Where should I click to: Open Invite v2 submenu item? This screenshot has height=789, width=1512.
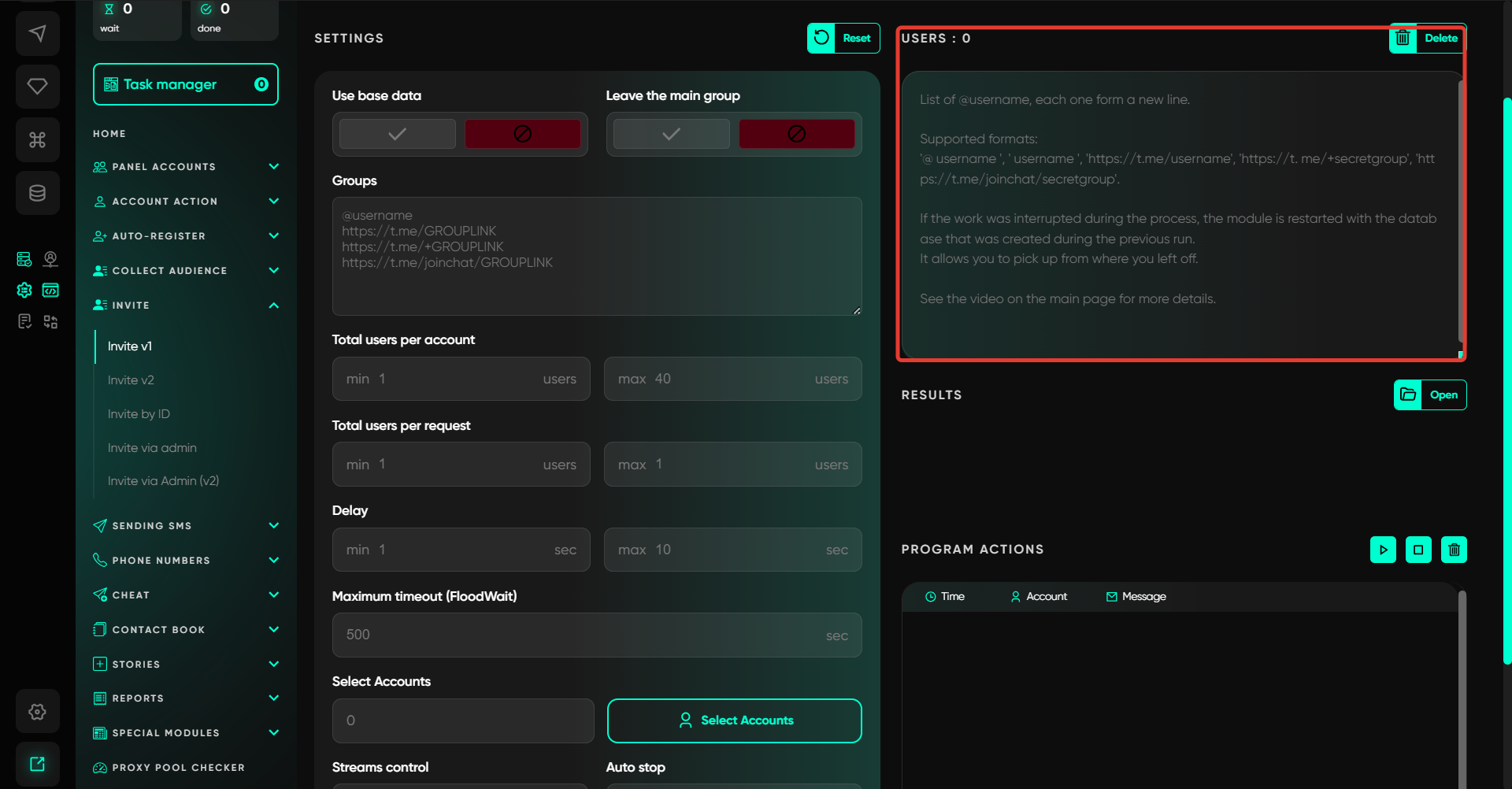click(131, 380)
